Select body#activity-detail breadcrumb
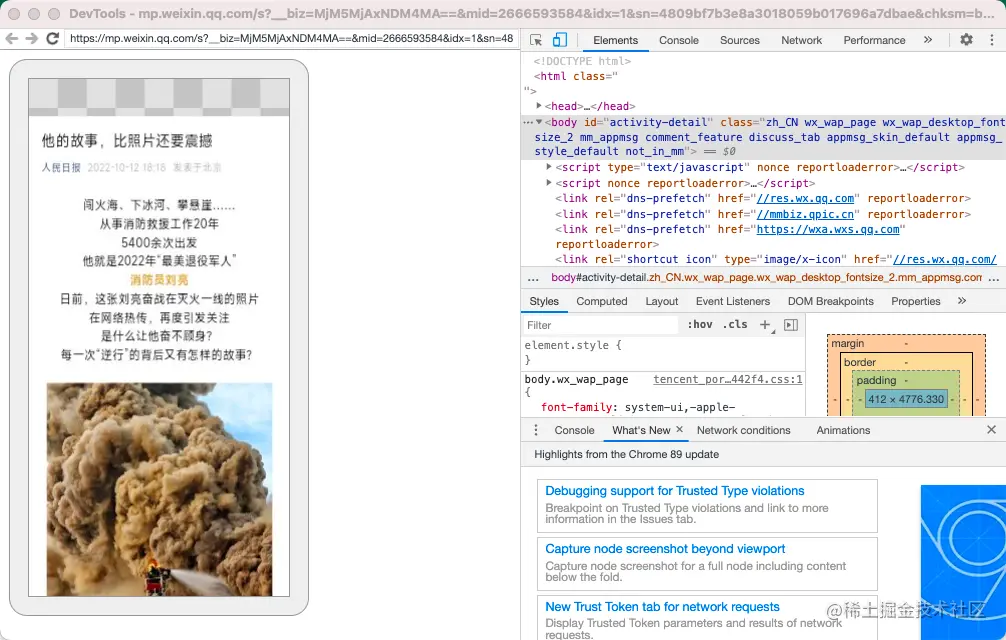 [x=766, y=278]
